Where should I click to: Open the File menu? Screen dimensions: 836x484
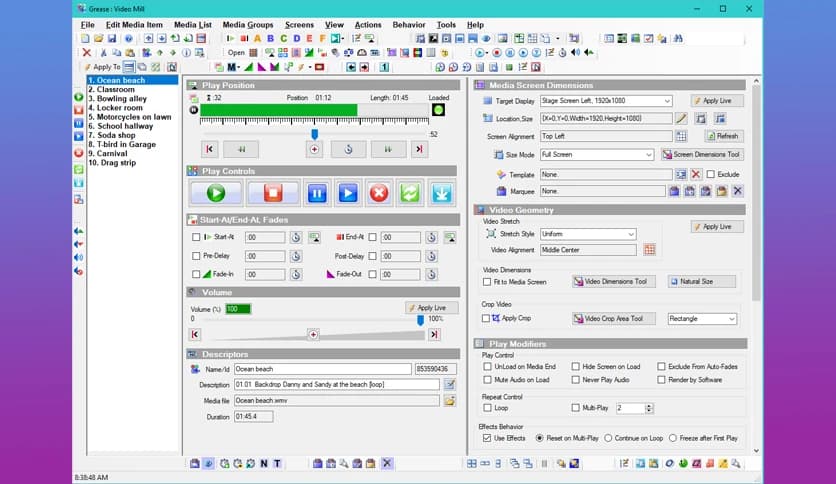click(87, 25)
